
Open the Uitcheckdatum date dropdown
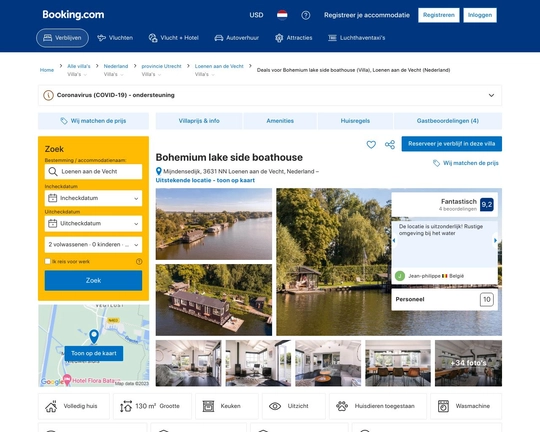pos(93,224)
